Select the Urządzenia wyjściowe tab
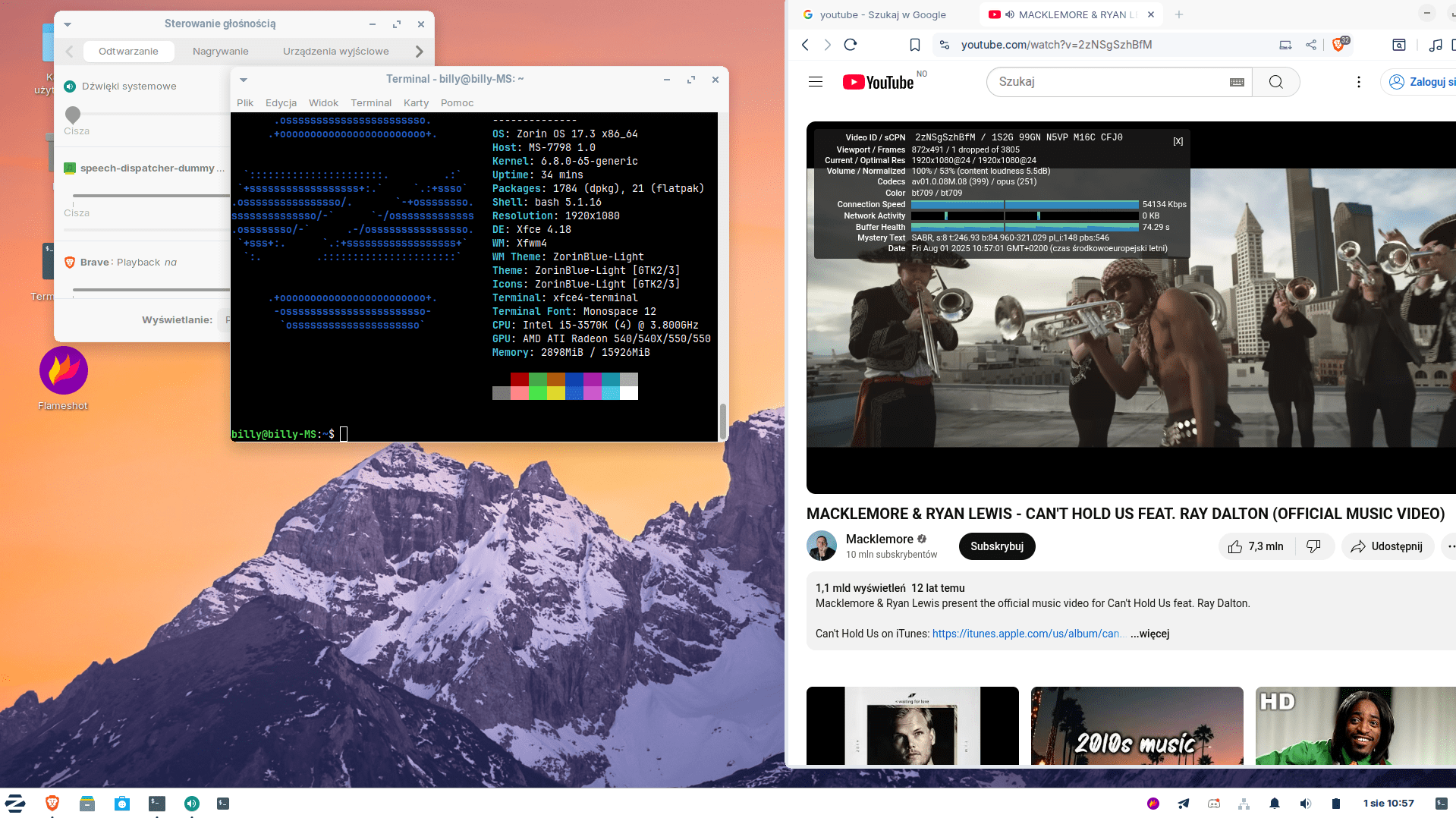 (x=336, y=52)
